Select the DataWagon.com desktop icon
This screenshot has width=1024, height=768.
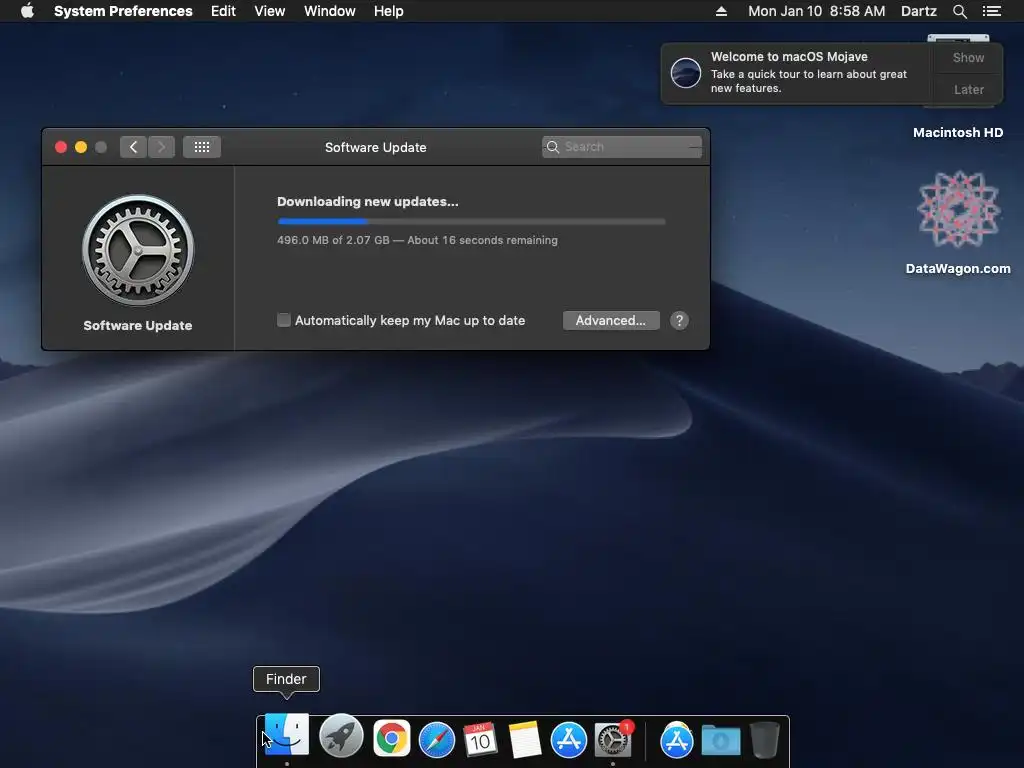[958, 222]
